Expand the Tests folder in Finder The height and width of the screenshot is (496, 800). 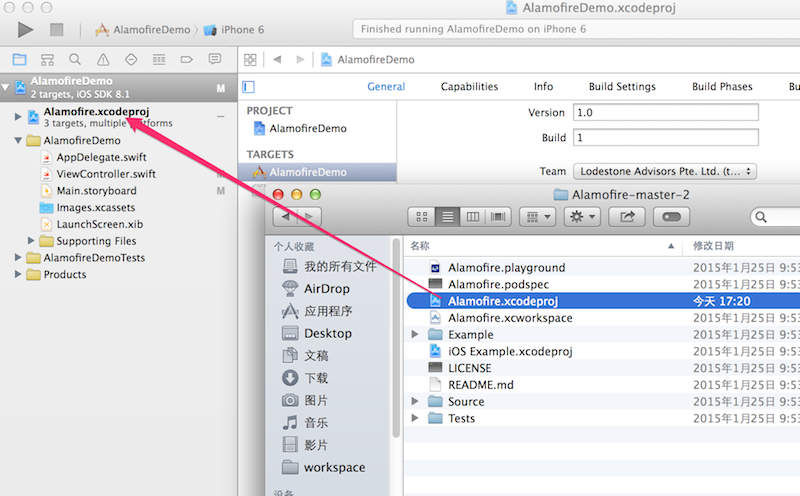(x=415, y=418)
